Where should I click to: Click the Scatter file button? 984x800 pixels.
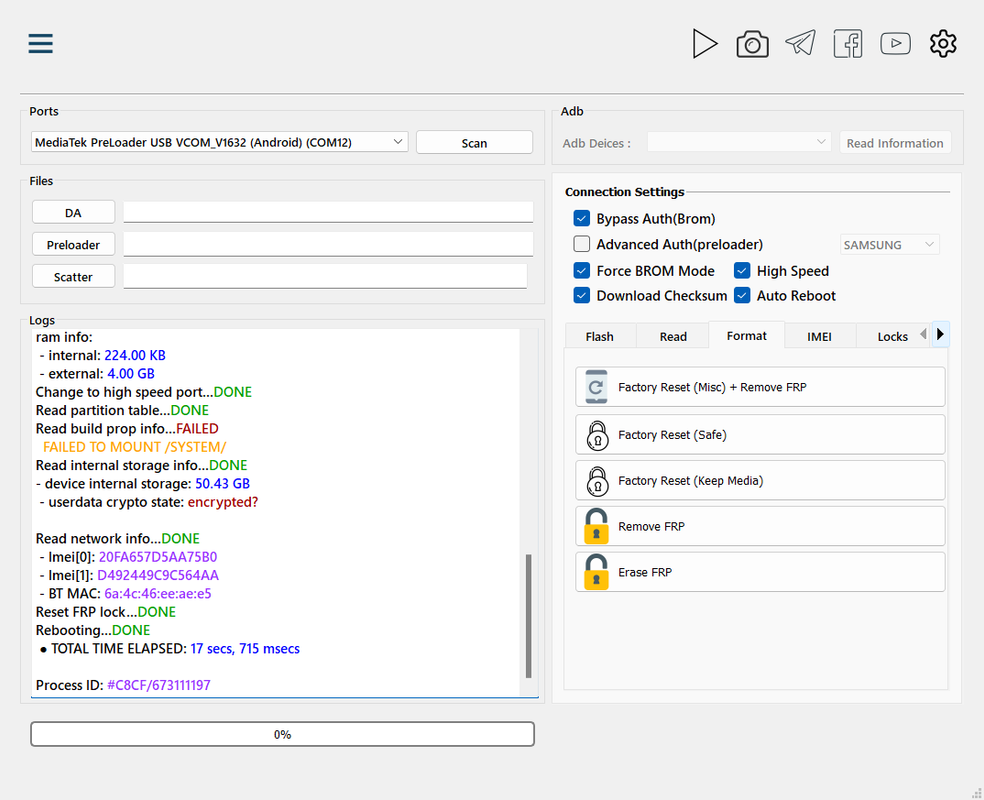(73, 276)
